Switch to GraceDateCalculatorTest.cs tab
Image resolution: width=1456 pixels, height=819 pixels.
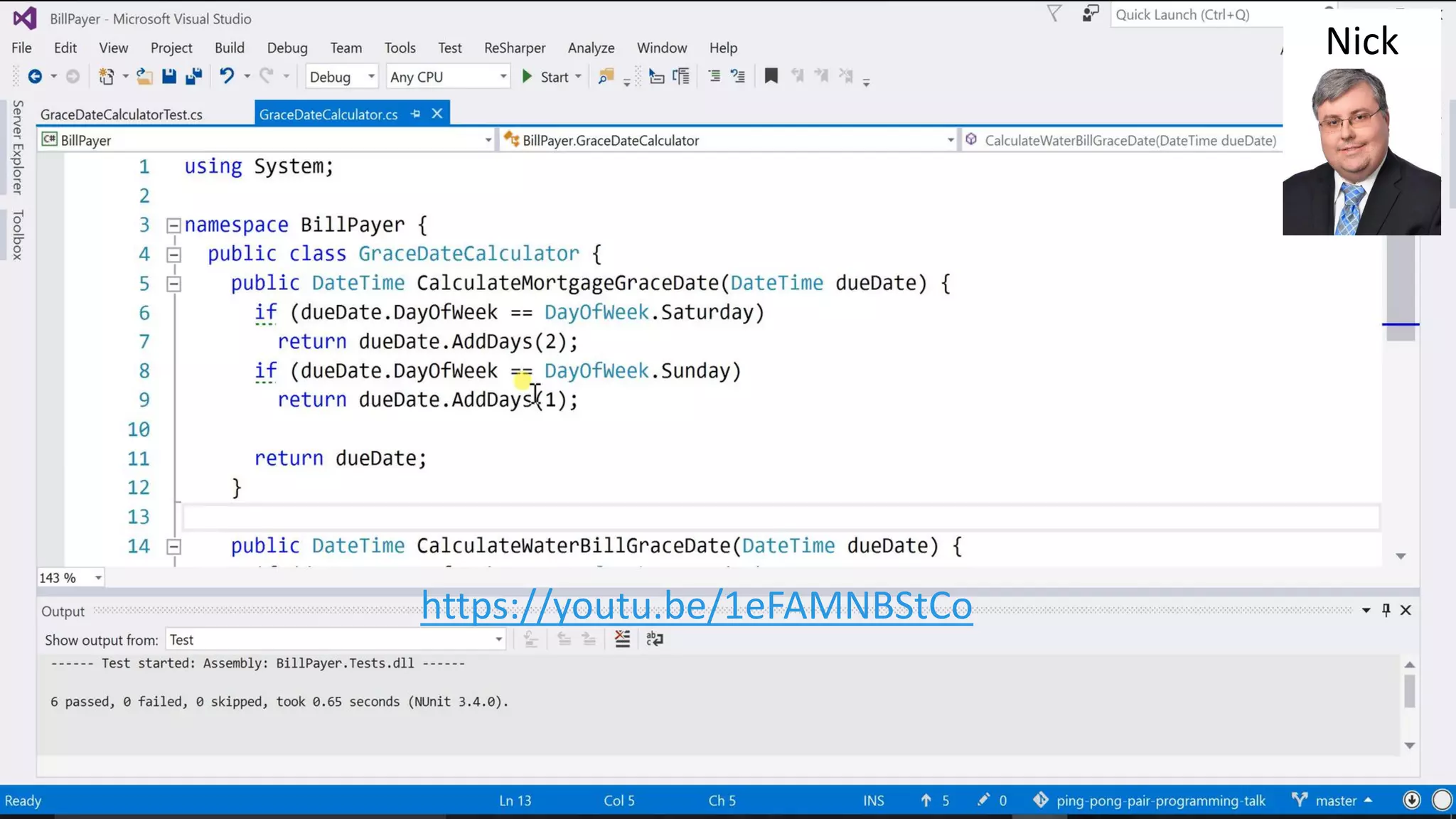pos(122,114)
